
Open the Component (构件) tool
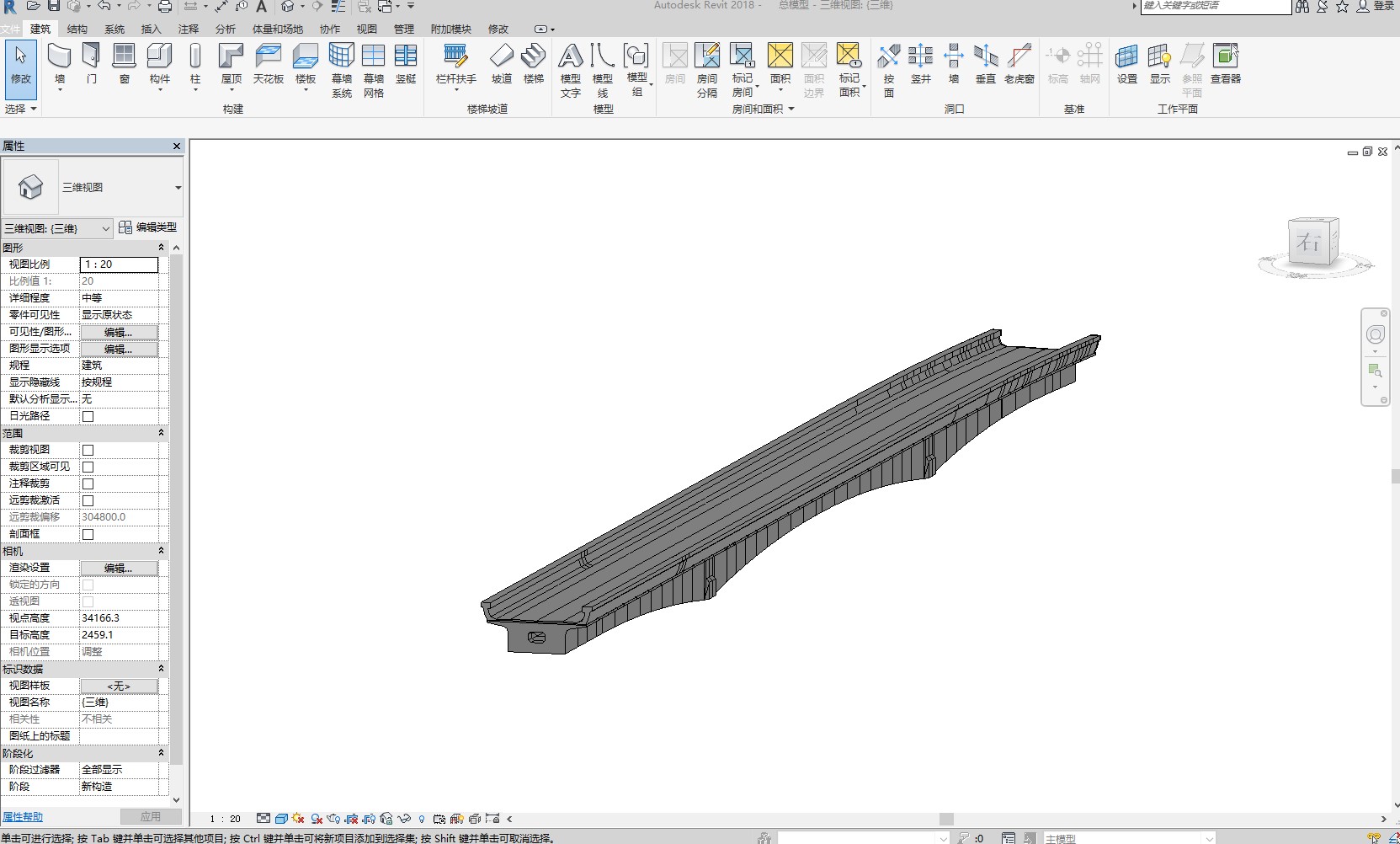click(160, 66)
